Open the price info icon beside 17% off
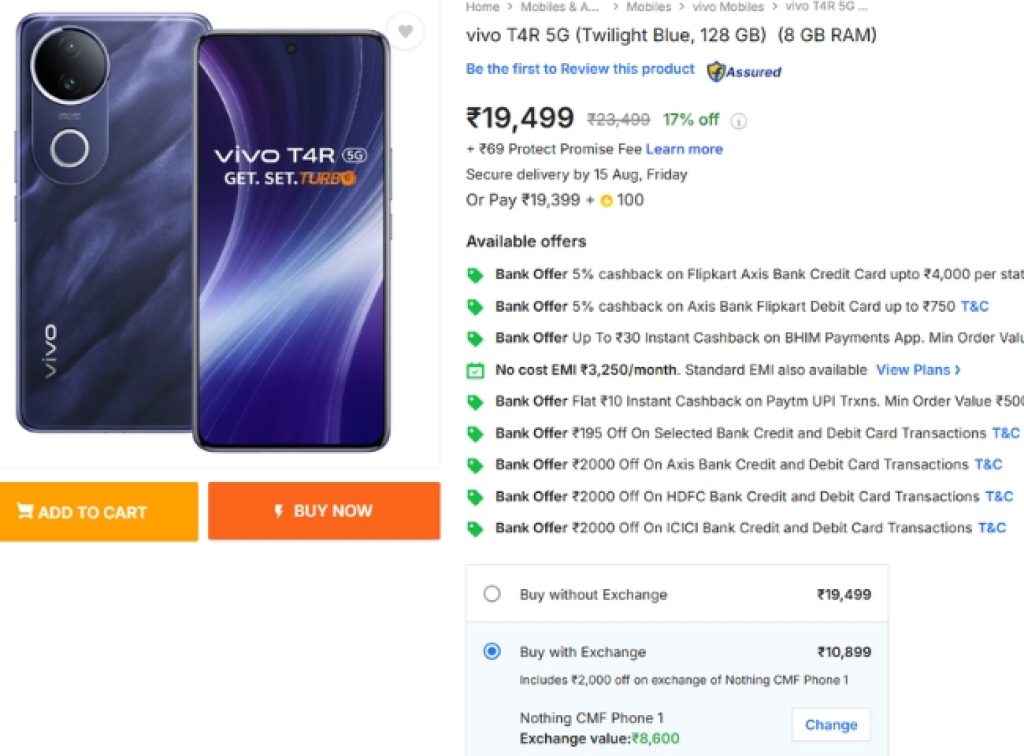 (x=738, y=119)
